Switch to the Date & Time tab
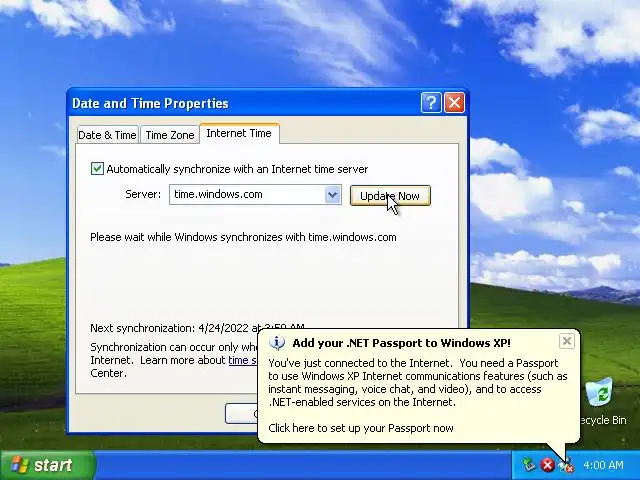Viewport: 640px width, 480px height. 107,135
